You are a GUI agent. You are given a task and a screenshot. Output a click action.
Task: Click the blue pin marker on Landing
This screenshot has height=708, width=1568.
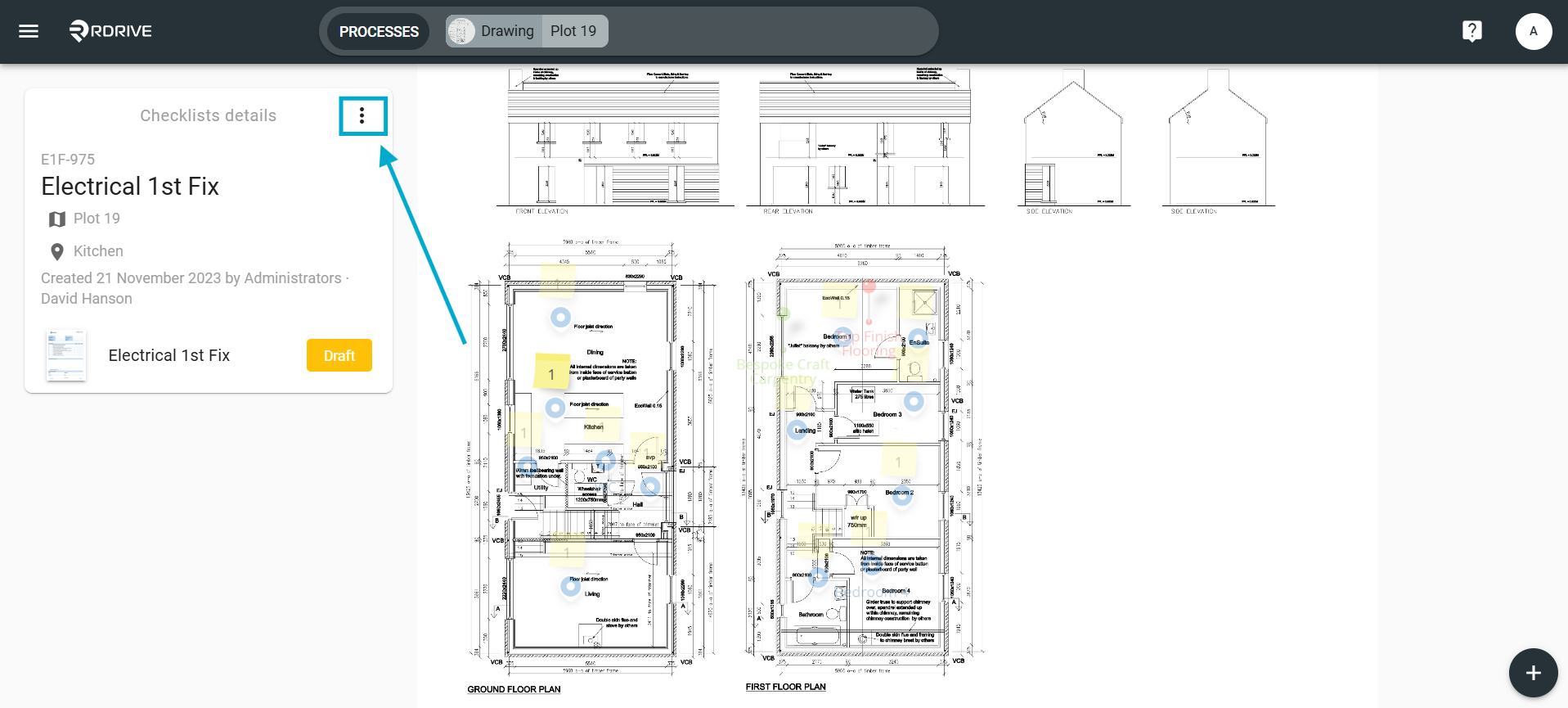(x=797, y=429)
